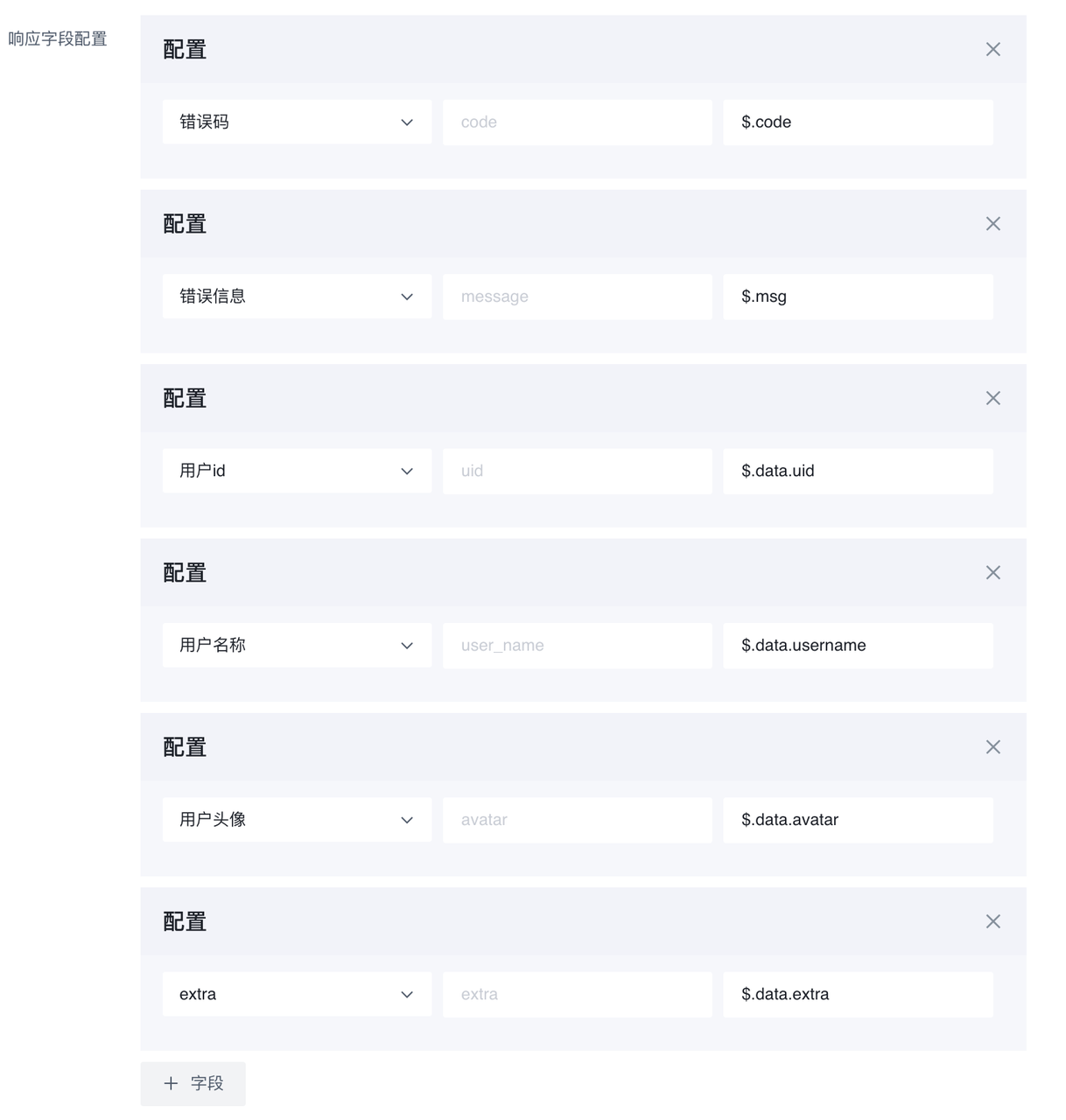This screenshot has width=1066, height=1120.
Task: Click the uid placeholder input
Action: point(577,471)
